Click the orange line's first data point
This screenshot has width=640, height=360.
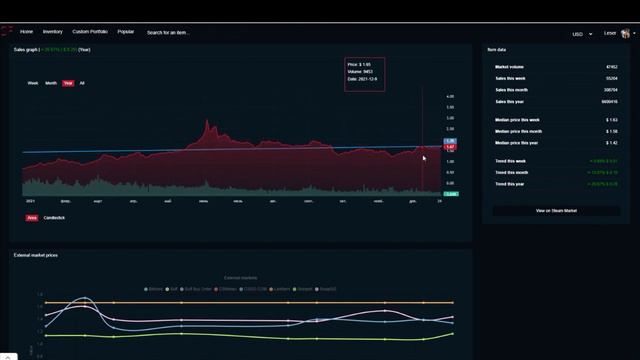(46, 303)
